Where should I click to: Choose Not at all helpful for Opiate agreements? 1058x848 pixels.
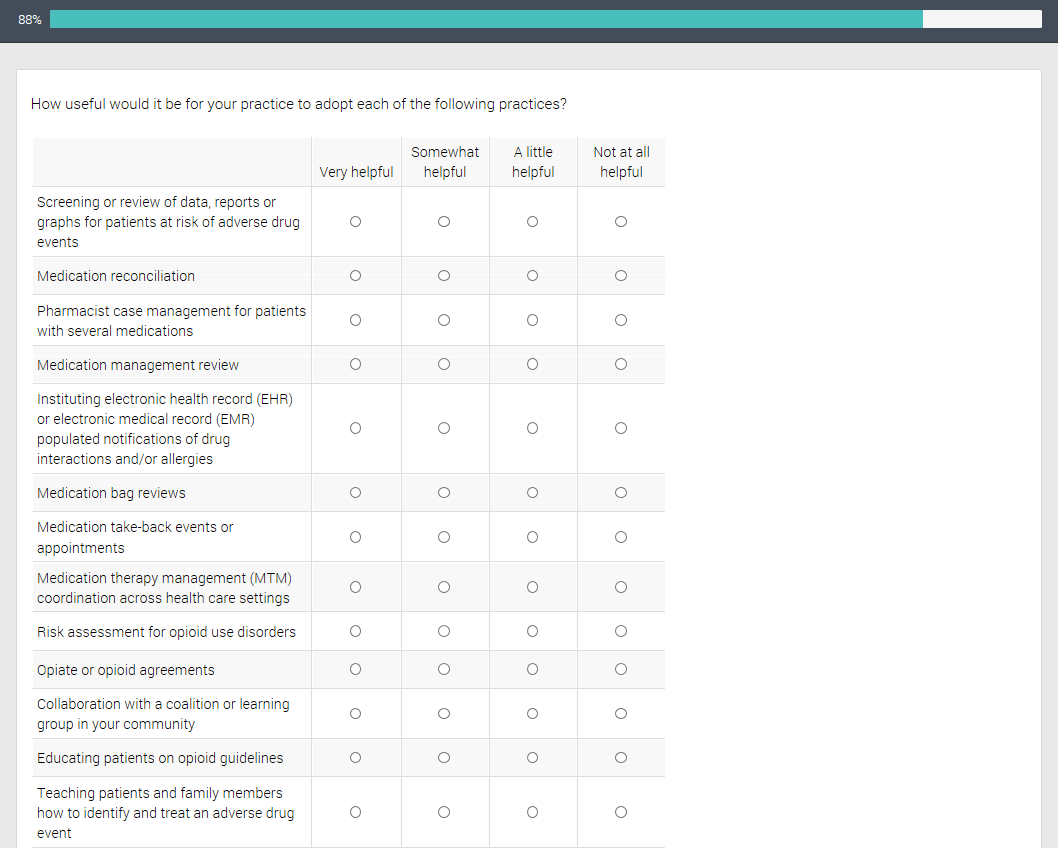point(621,669)
